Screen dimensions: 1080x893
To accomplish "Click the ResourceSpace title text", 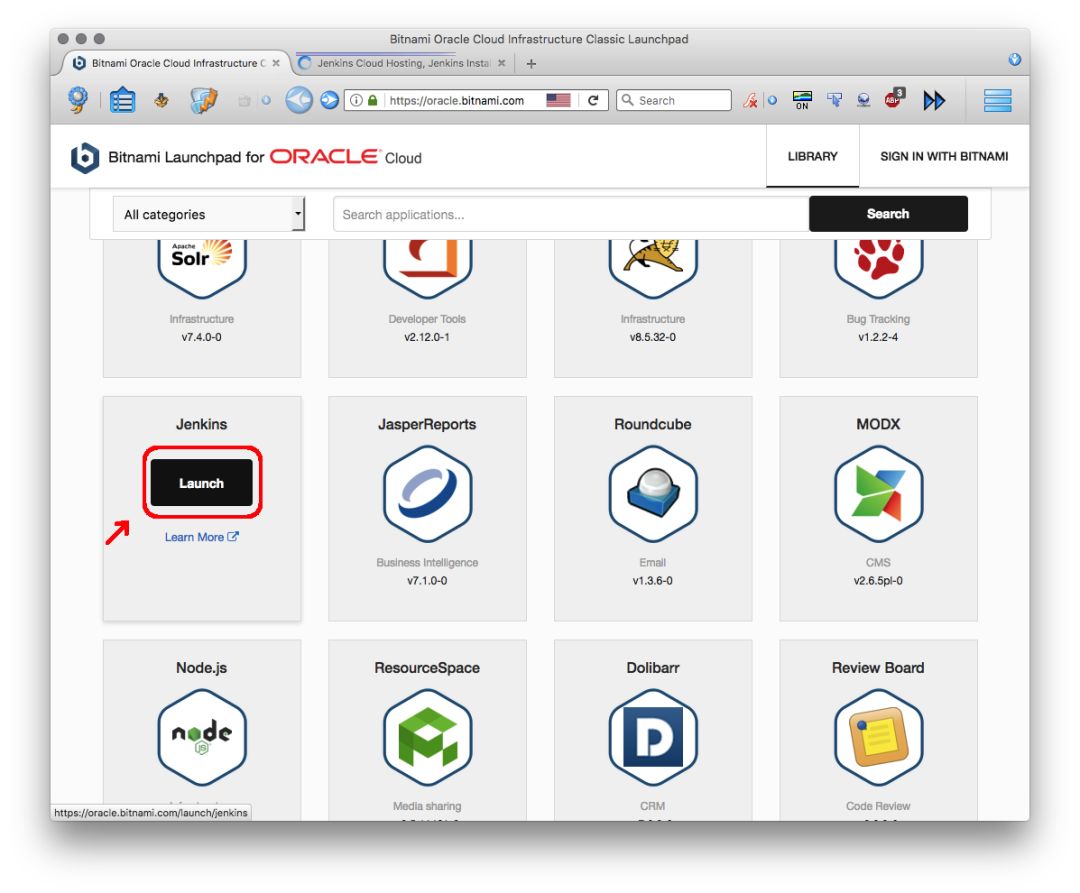I will 427,668.
